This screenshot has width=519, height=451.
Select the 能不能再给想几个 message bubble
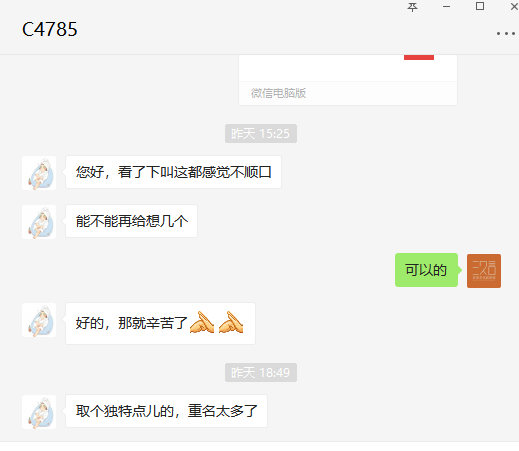pos(131,221)
